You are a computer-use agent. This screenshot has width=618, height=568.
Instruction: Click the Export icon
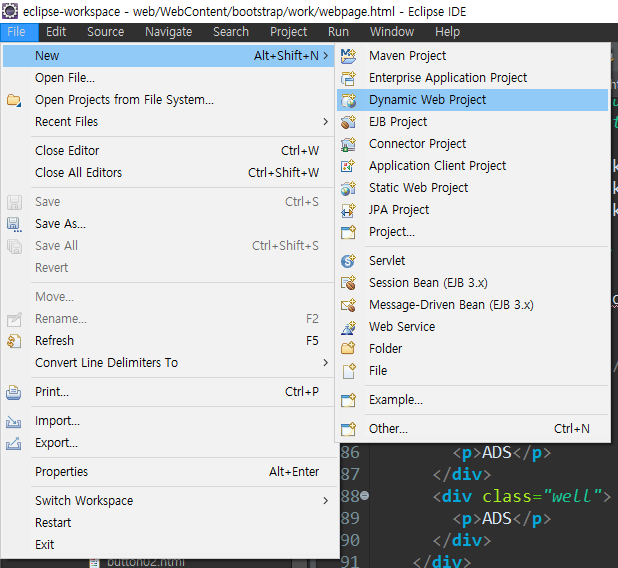[x=14, y=443]
